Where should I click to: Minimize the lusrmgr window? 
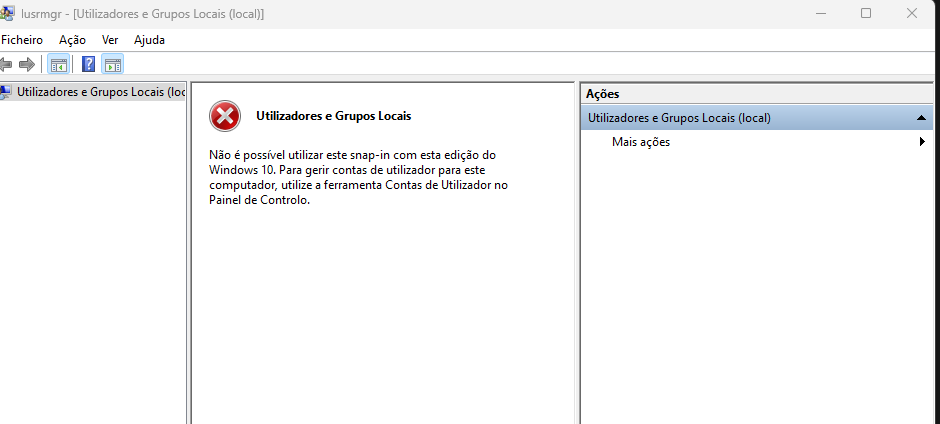point(820,13)
